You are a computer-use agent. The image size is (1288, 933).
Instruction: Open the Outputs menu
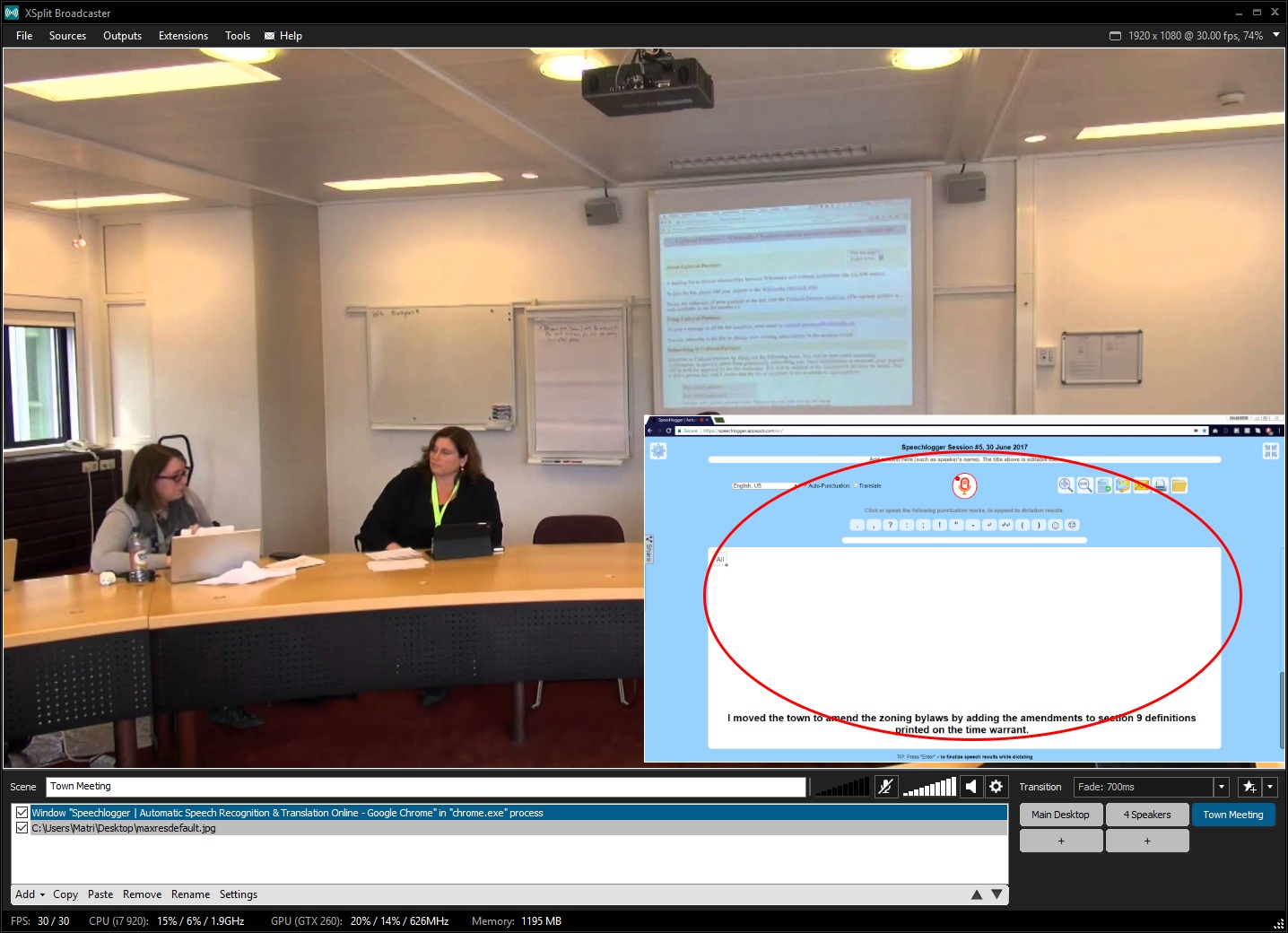[122, 36]
